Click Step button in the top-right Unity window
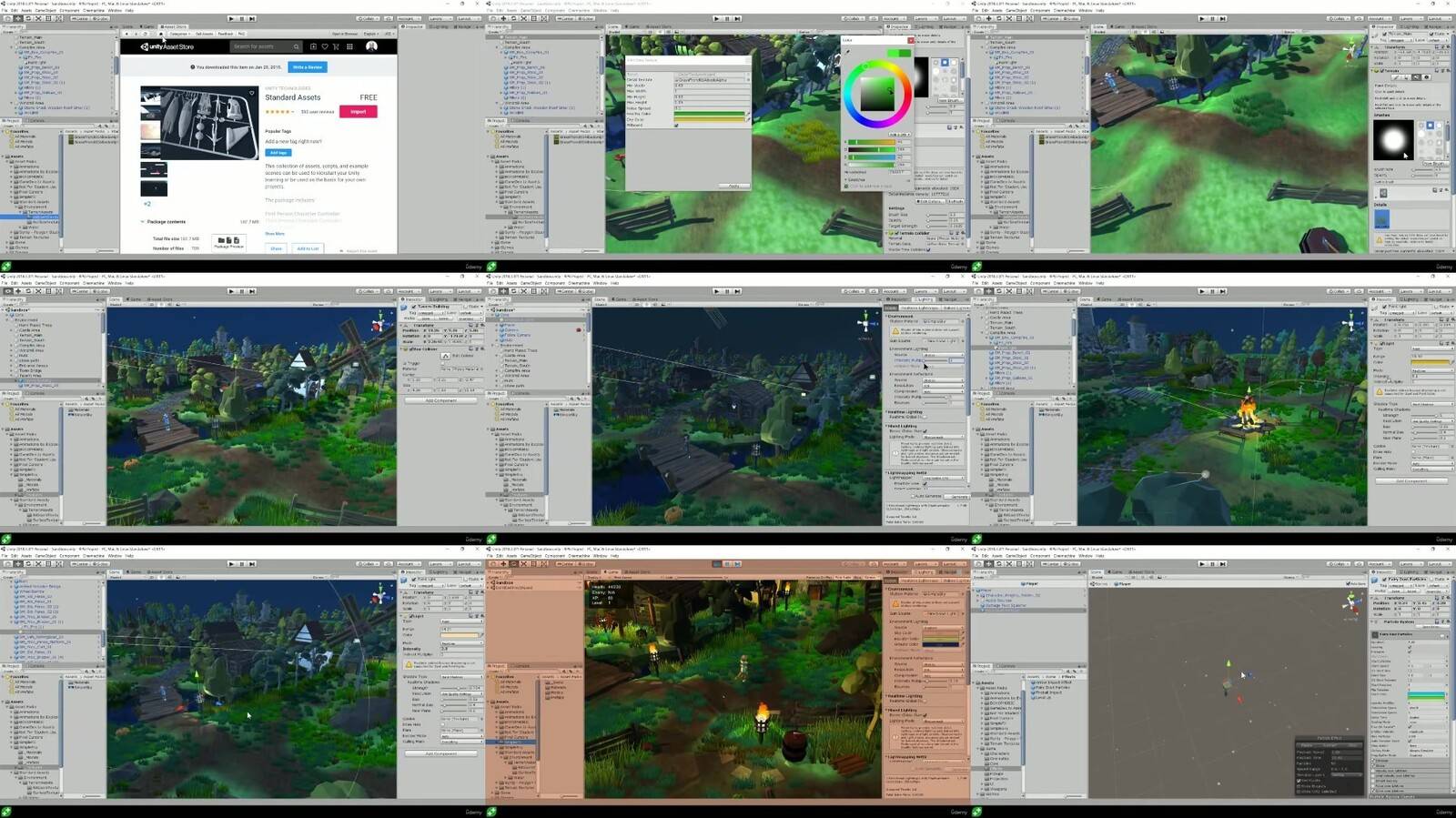 [1223, 18]
